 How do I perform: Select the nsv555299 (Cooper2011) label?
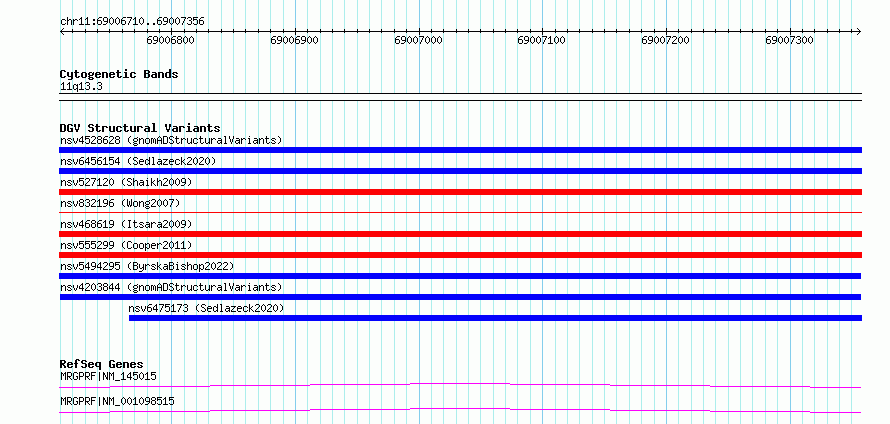point(126,245)
